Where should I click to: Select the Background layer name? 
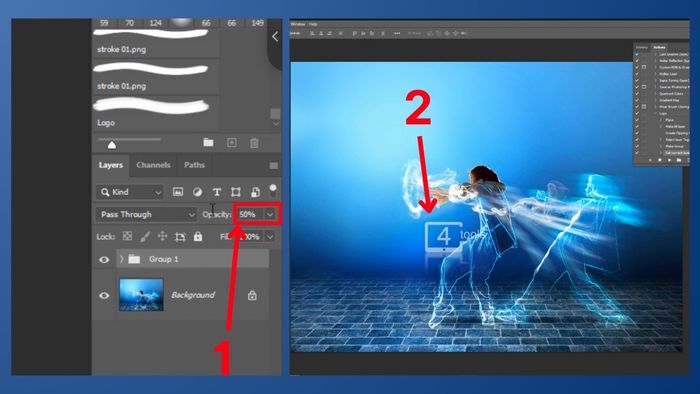pyautogui.click(x=193, y=295)
